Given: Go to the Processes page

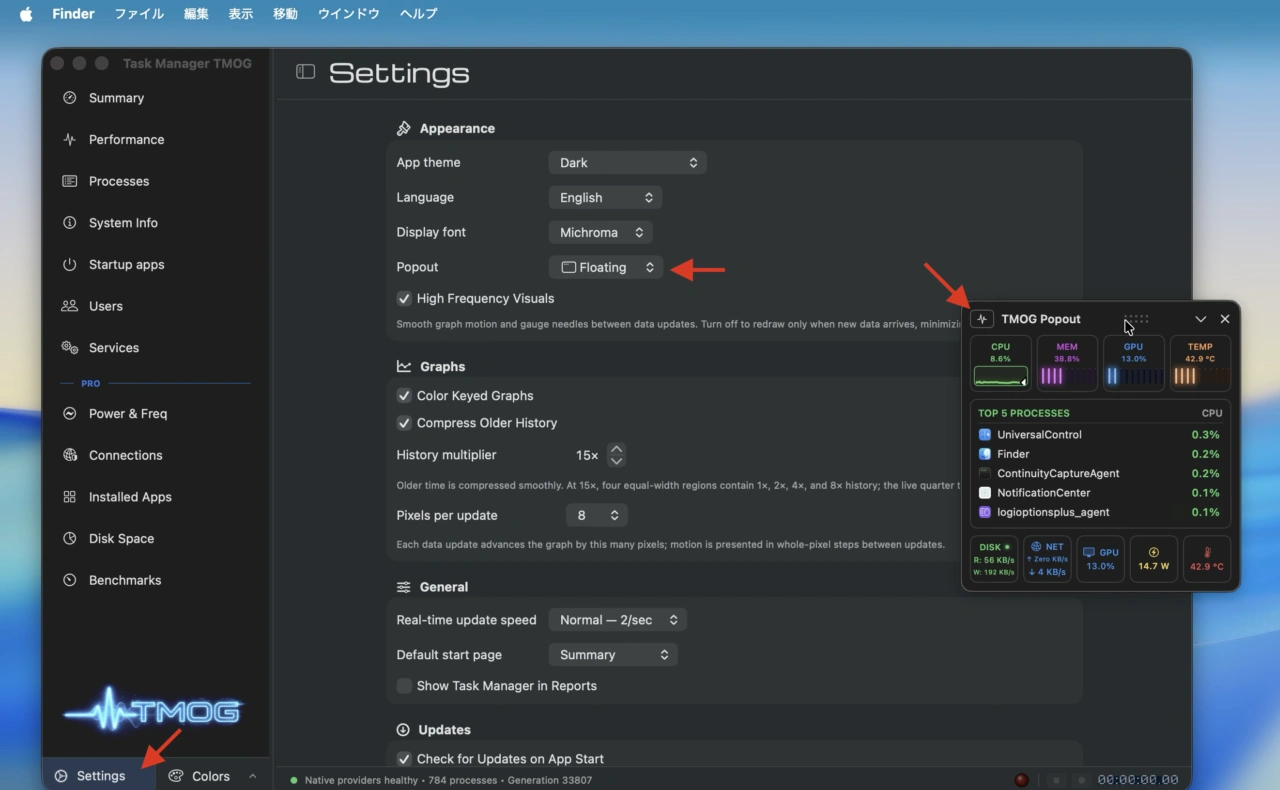Looking at the screenshot, I should 118,181.
